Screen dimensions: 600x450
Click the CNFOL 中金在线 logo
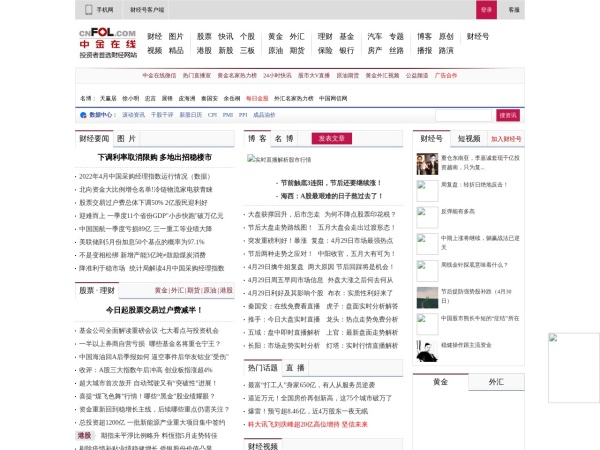pyautogui.click(x=108, y=43)
